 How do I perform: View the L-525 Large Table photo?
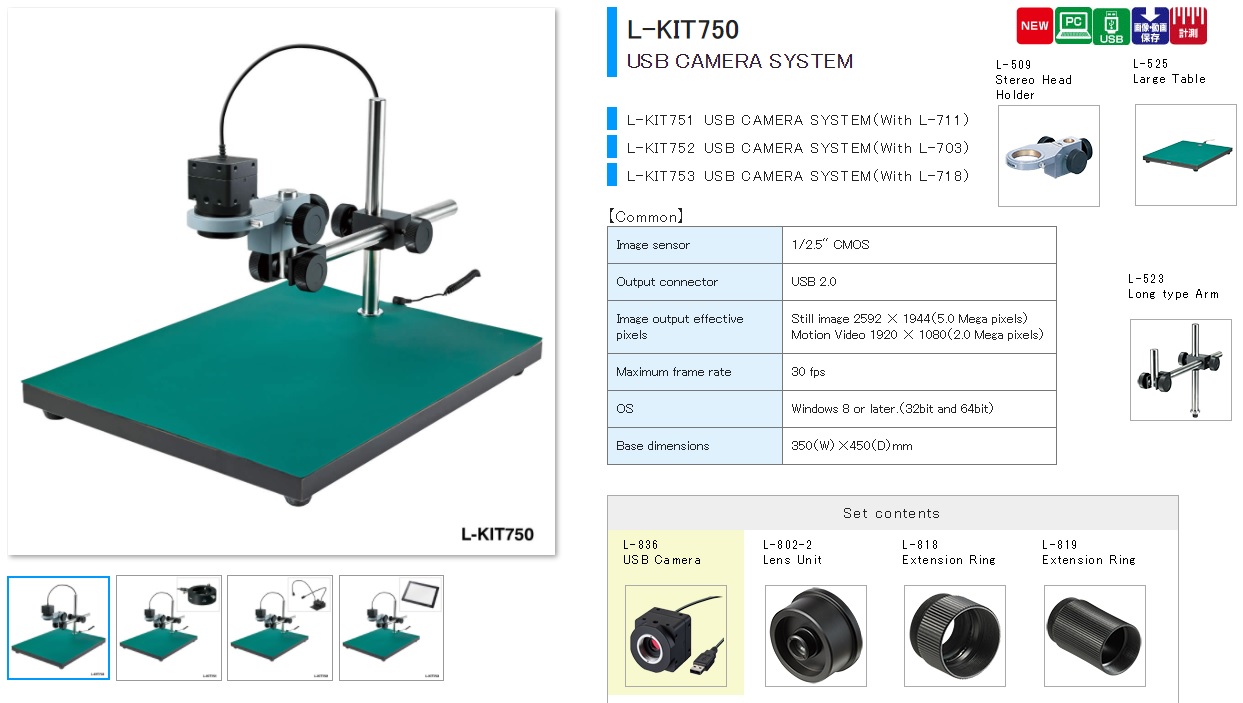click(1185, 154)
